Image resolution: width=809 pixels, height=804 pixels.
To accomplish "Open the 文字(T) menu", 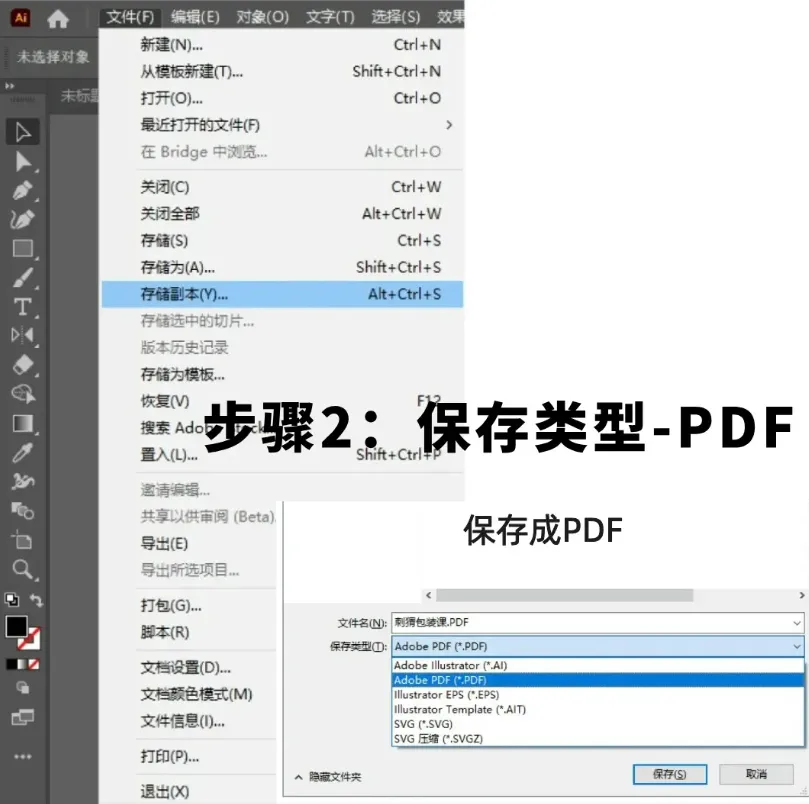I will click(x=330, y=18).
